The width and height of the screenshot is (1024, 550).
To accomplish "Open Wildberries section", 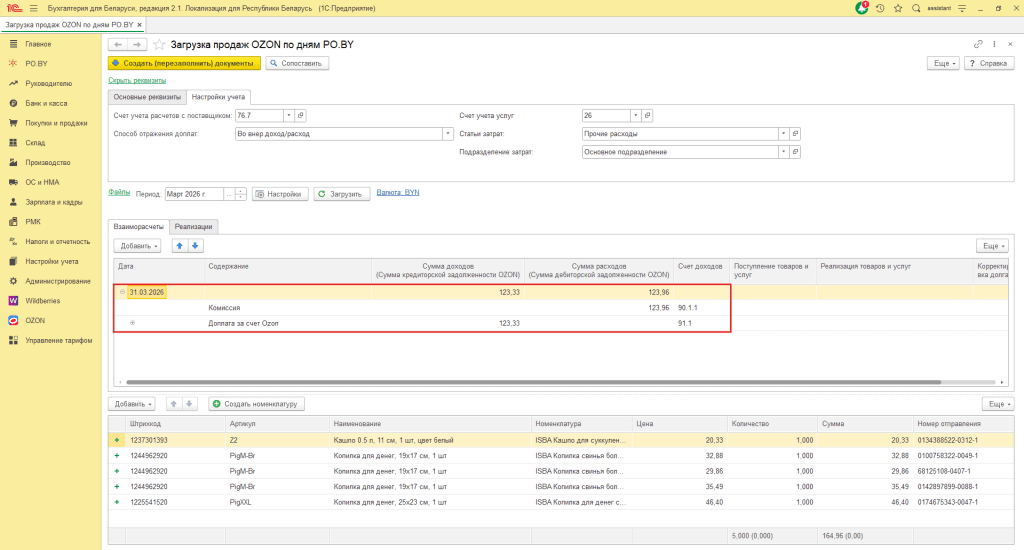I will tap(42, 300).
